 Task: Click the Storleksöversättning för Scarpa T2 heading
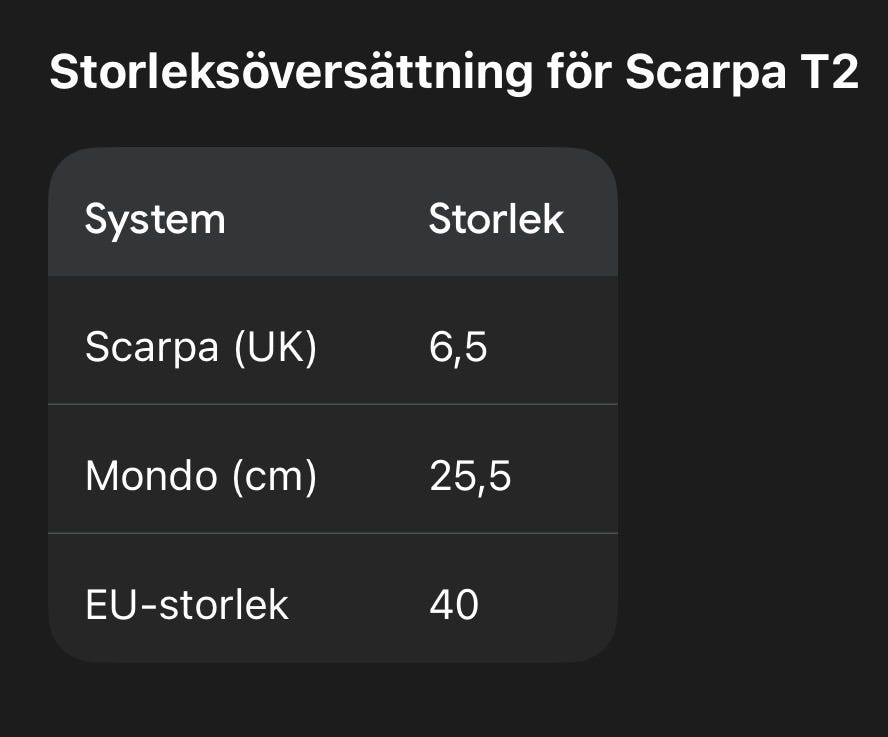[454, 73]
